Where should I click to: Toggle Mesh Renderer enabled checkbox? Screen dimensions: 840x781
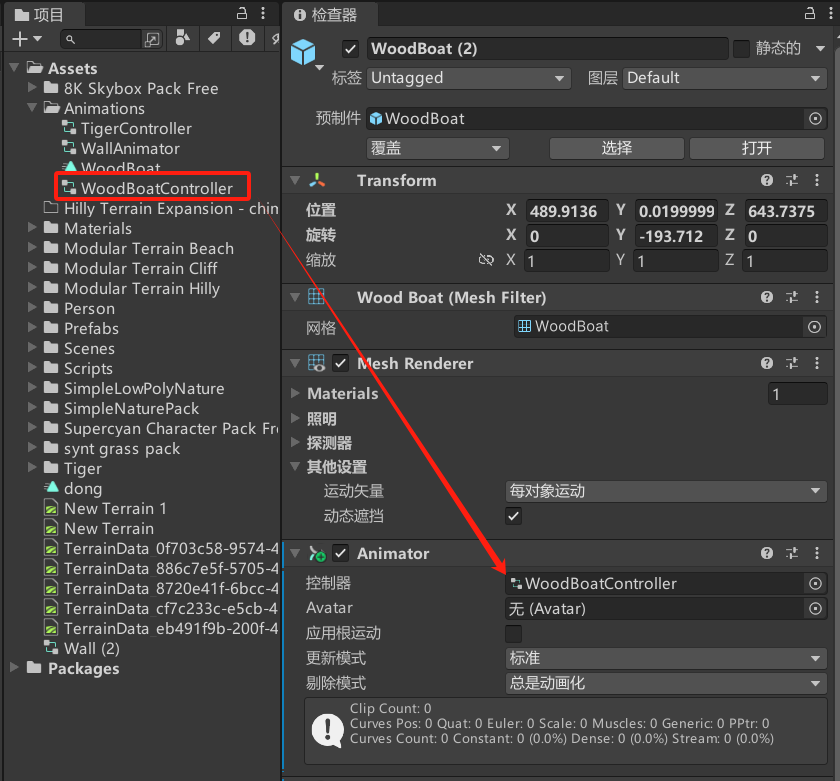coord(341,363)
